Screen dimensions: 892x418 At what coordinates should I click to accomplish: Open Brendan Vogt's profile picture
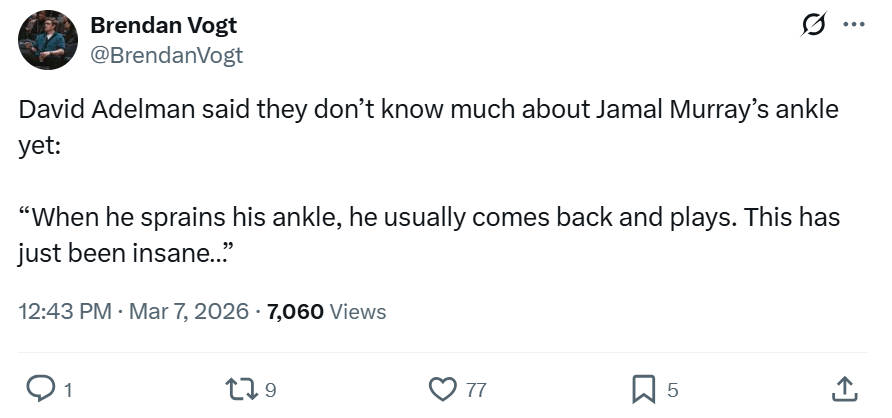48,40
